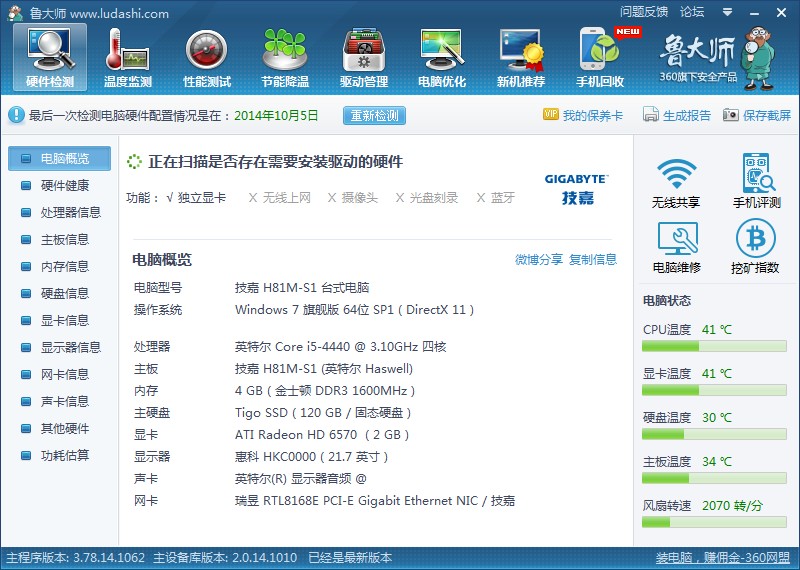Click 主程序版本 3.78.14.1062 status text
The width and height of the screenshot is (800, 570).
[x=76, y=558]
